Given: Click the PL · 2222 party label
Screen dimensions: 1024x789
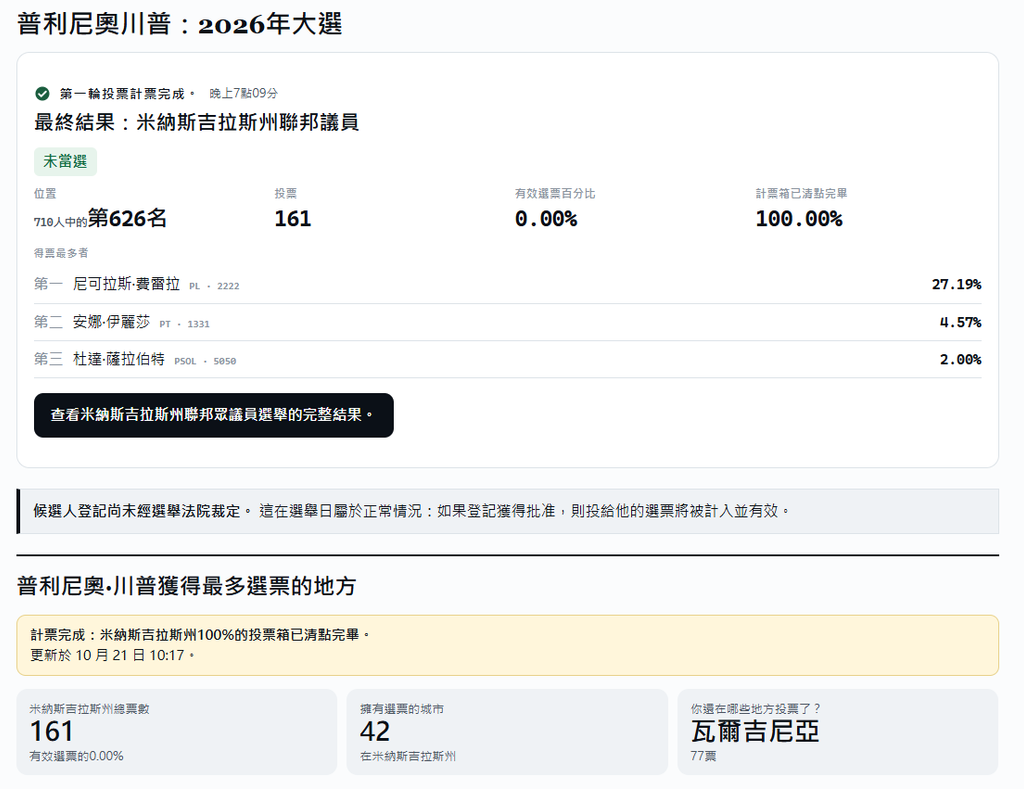Looking at the screenshot, I should click(x=214, y=286).
